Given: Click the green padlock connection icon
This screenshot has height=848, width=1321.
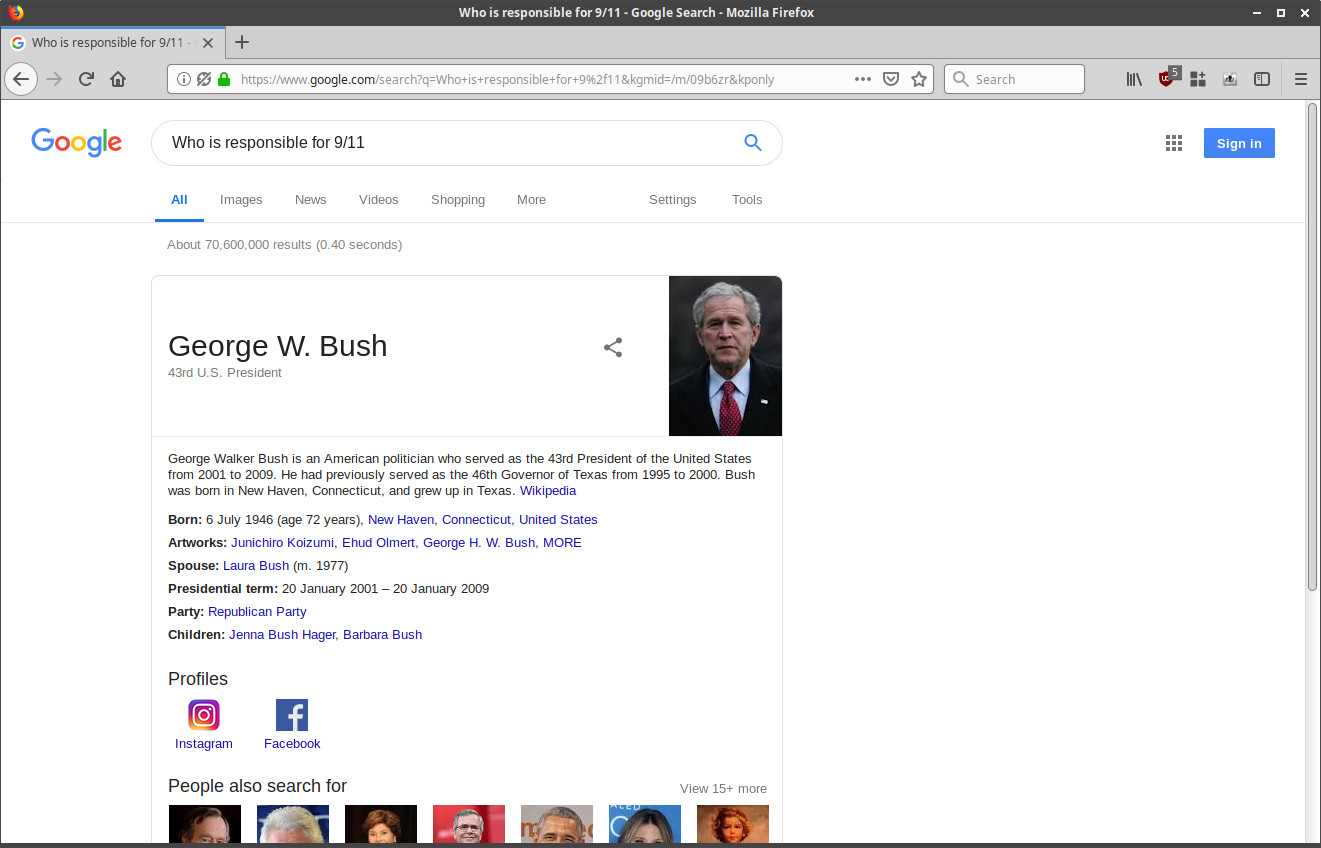Looking at the screenshot, I should pyautogui.click(x=223, y=79).
